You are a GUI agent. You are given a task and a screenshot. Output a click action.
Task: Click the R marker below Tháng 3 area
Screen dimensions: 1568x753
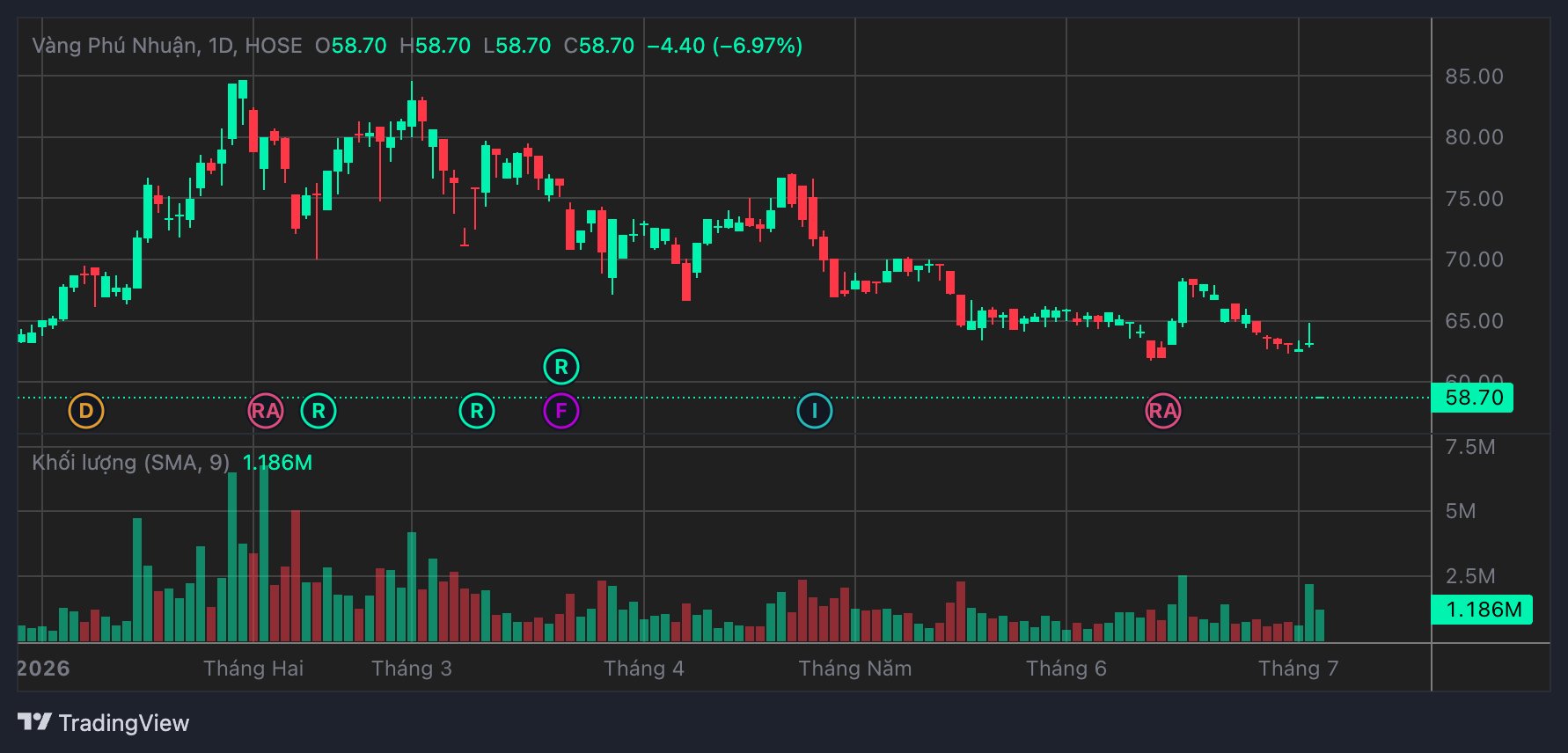tap(477, 411)
